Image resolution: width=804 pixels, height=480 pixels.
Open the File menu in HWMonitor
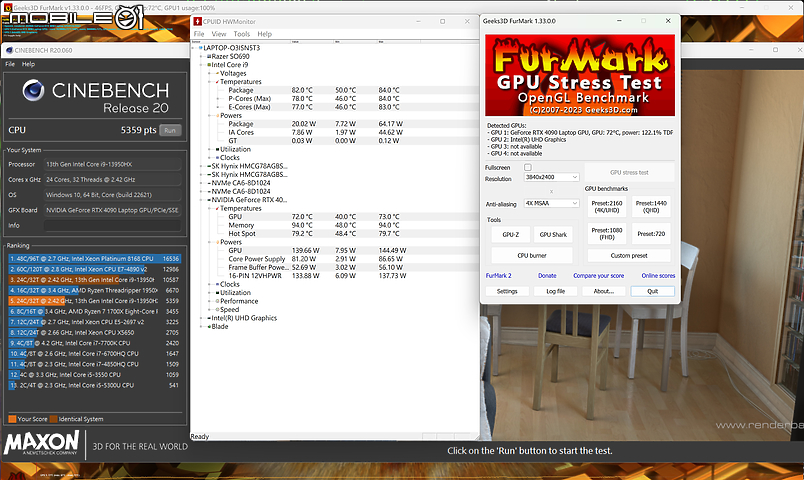click(x=199, y=34)
